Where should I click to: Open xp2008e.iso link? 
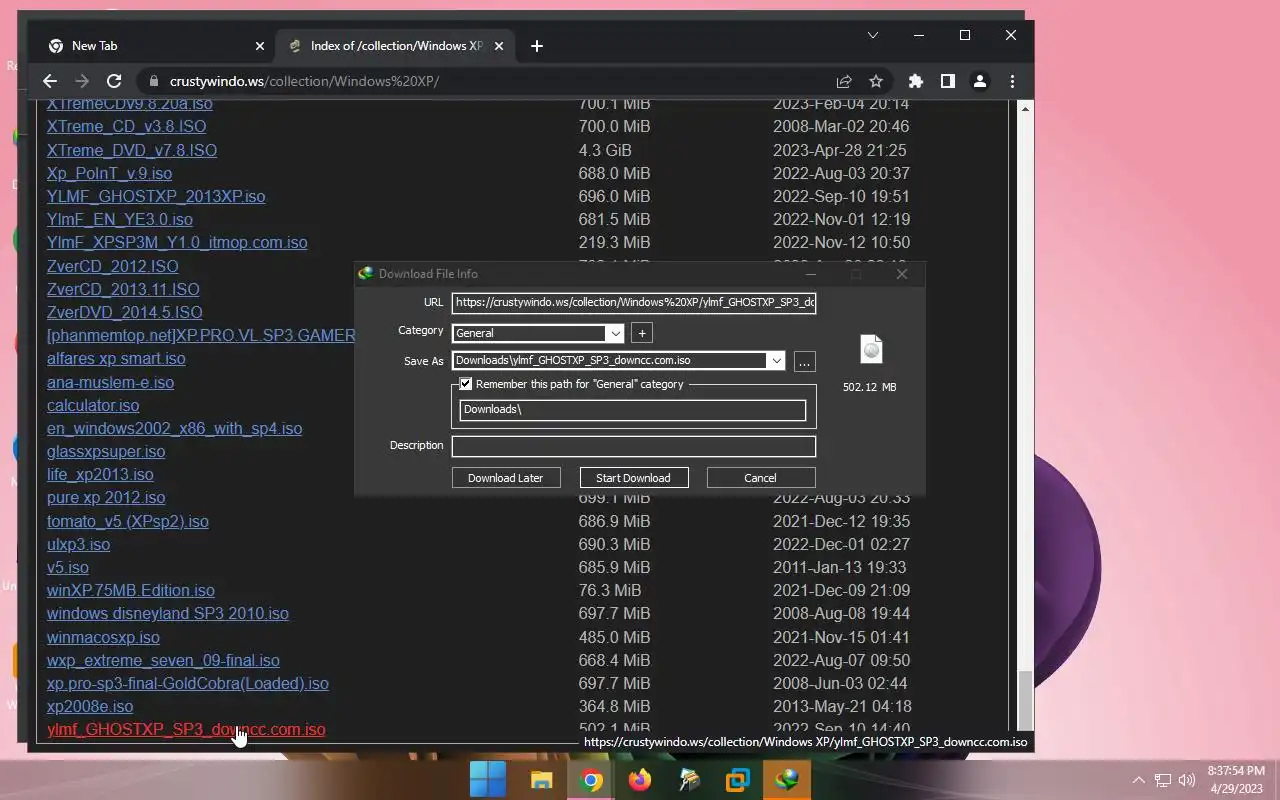click(90, 706)
